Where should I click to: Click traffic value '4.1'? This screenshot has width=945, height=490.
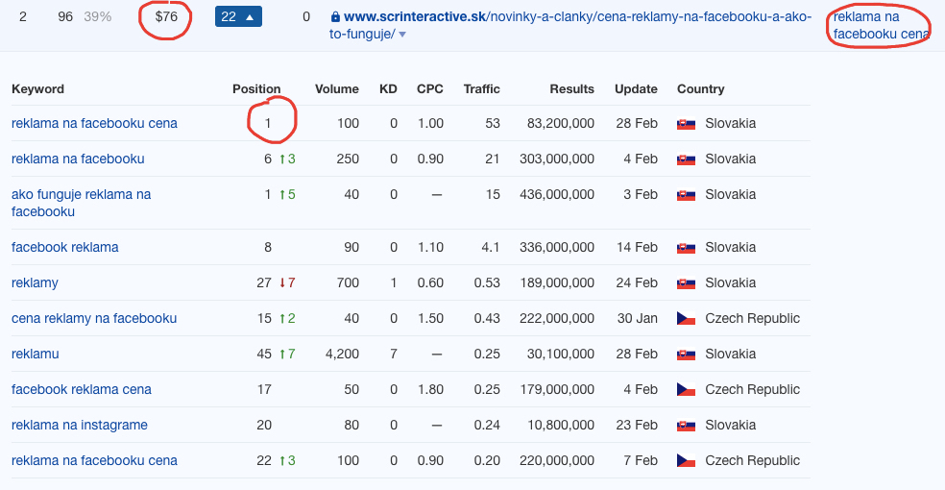(491, 248)
